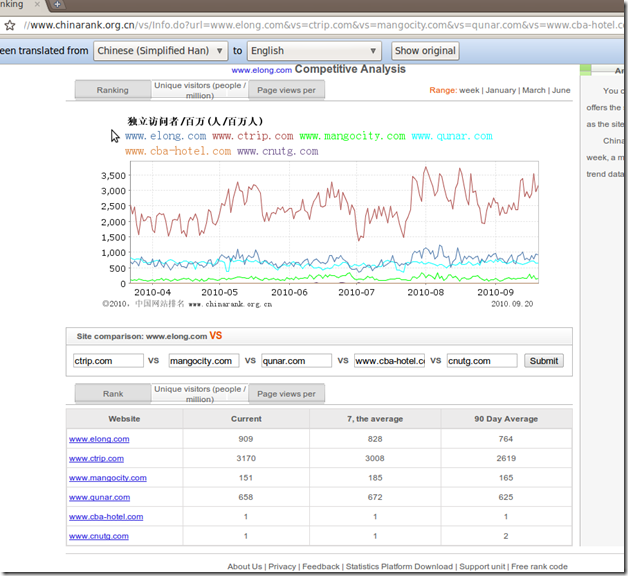Click the Show original button
The height and width of the screenshot is (576, 628).
[x=424, y=50]
